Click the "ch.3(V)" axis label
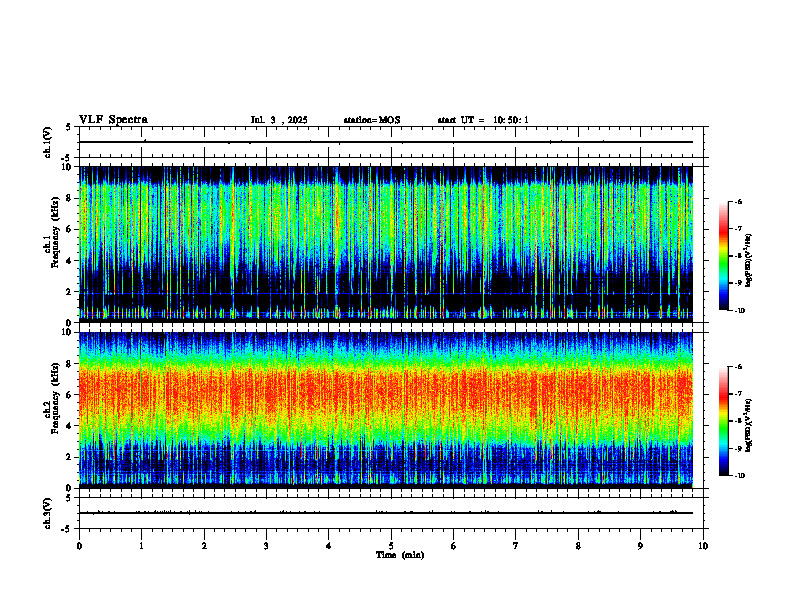Screen dimensions: 792x612 click(48, 513)
